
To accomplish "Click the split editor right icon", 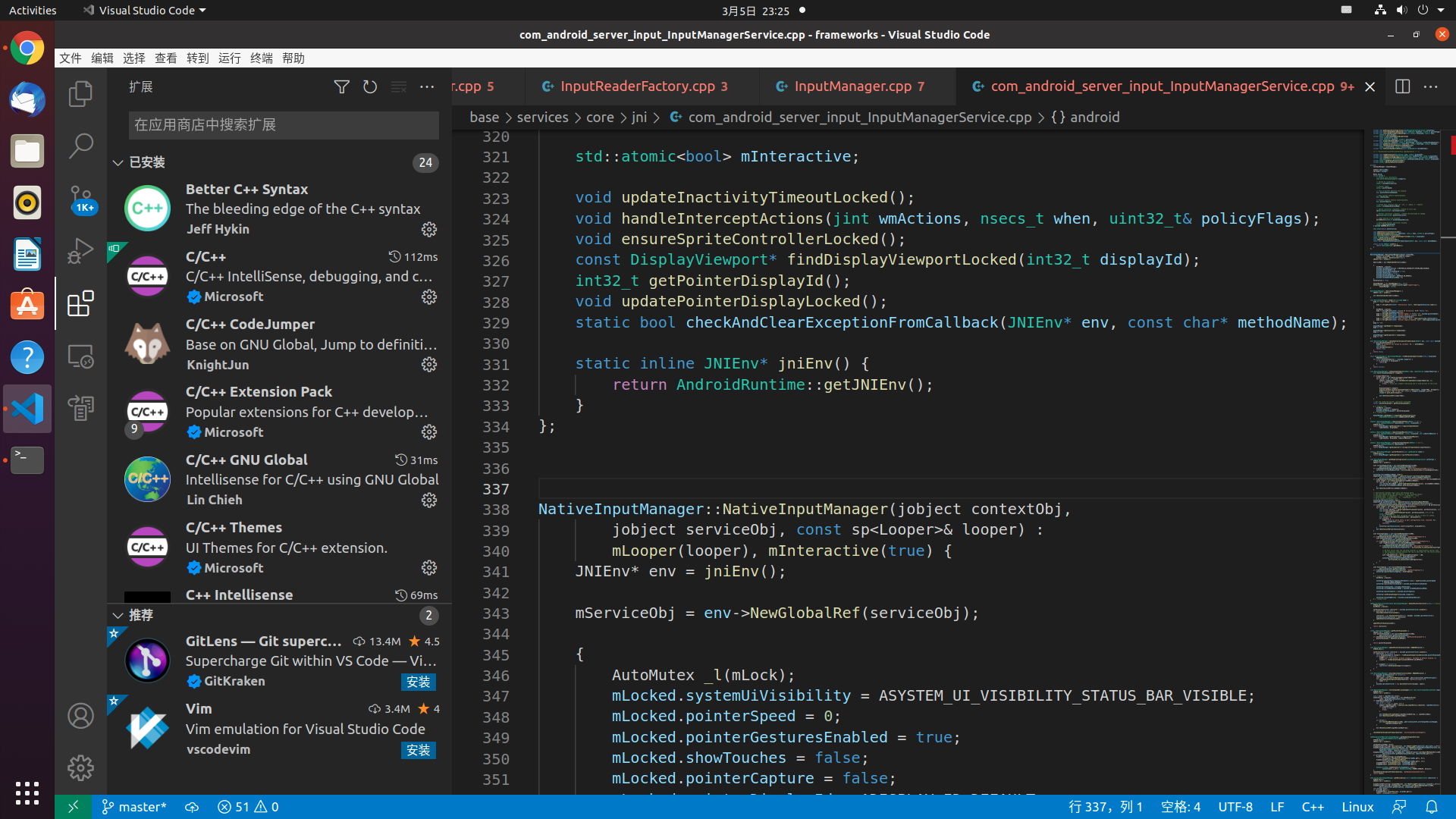I will point(1402,86).
